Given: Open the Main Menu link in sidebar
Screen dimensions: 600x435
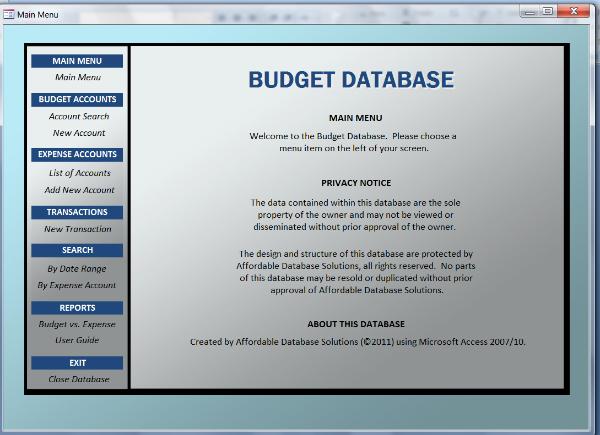Looking at the screenshot, I should (77, 77).
